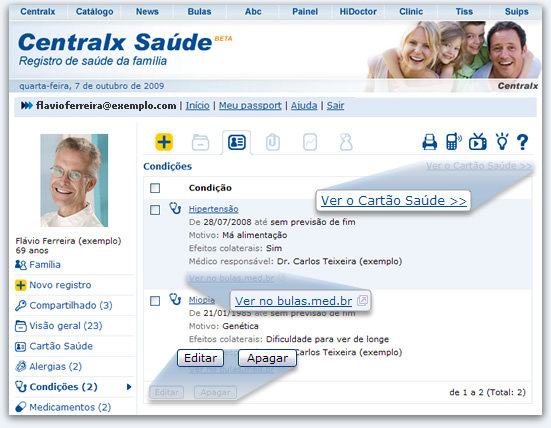Open the Bulas top navigation tab
The width and height of the screenshot is (551, 428).
tap(199, 12)
